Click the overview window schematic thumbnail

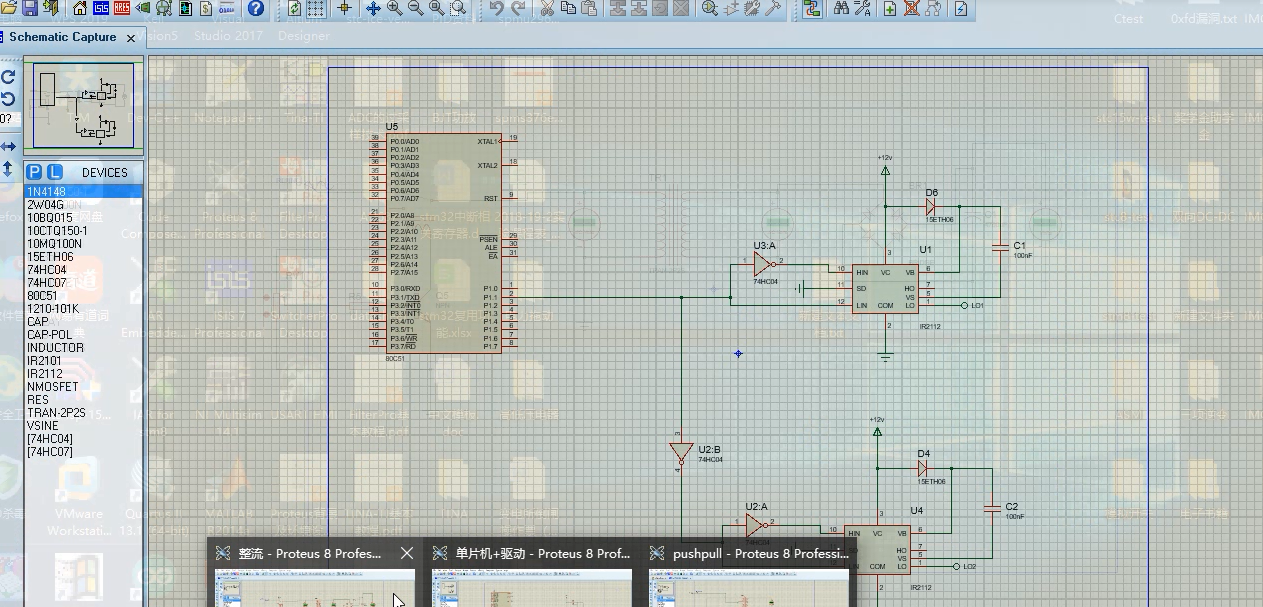pos(84,105)
